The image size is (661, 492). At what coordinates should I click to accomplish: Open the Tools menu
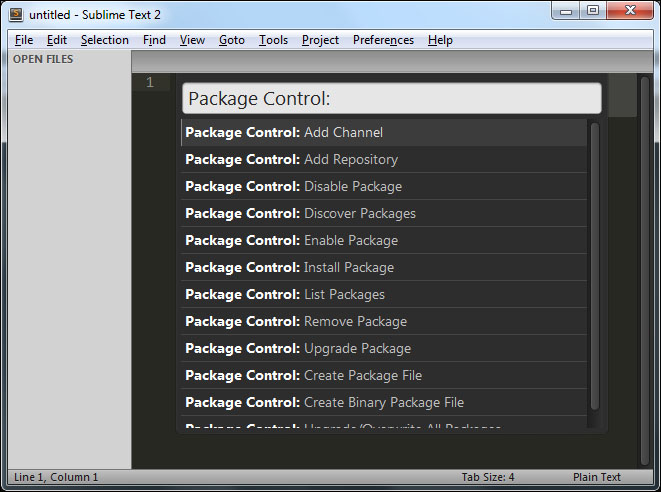click(273, 40)
